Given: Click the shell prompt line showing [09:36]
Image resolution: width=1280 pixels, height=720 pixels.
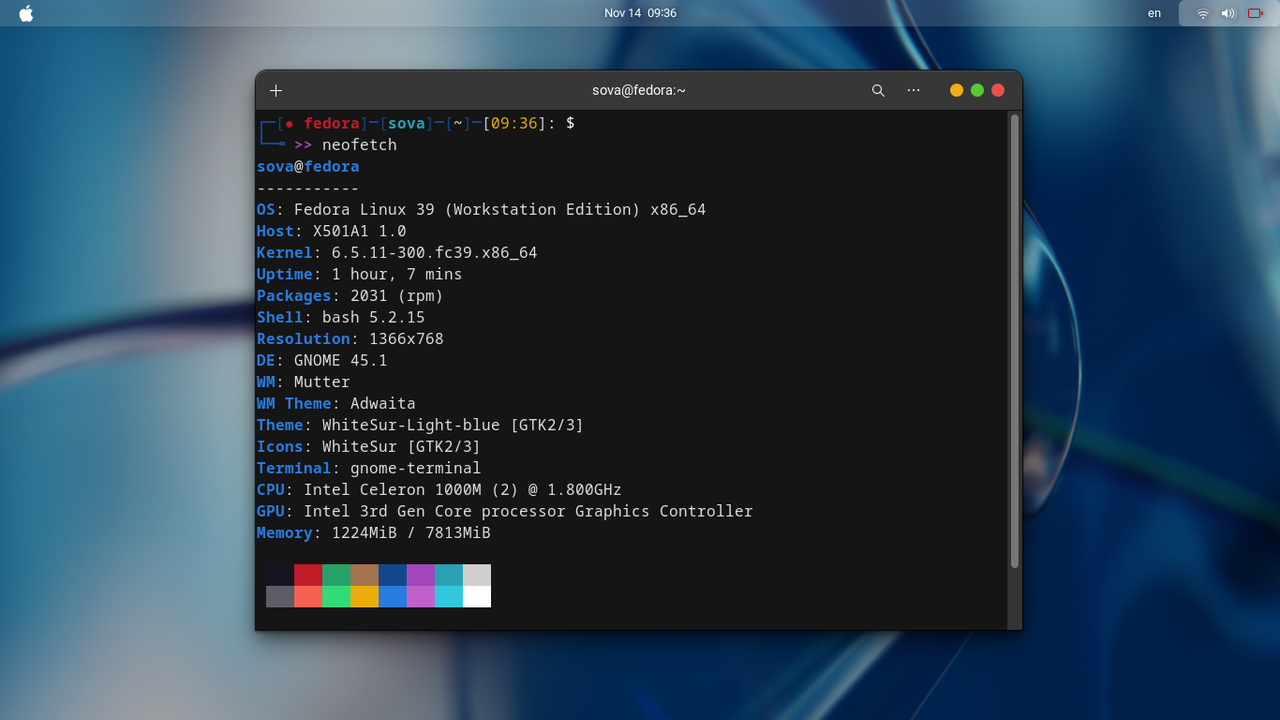Looking at the screenshot, I should pos(417,123).
